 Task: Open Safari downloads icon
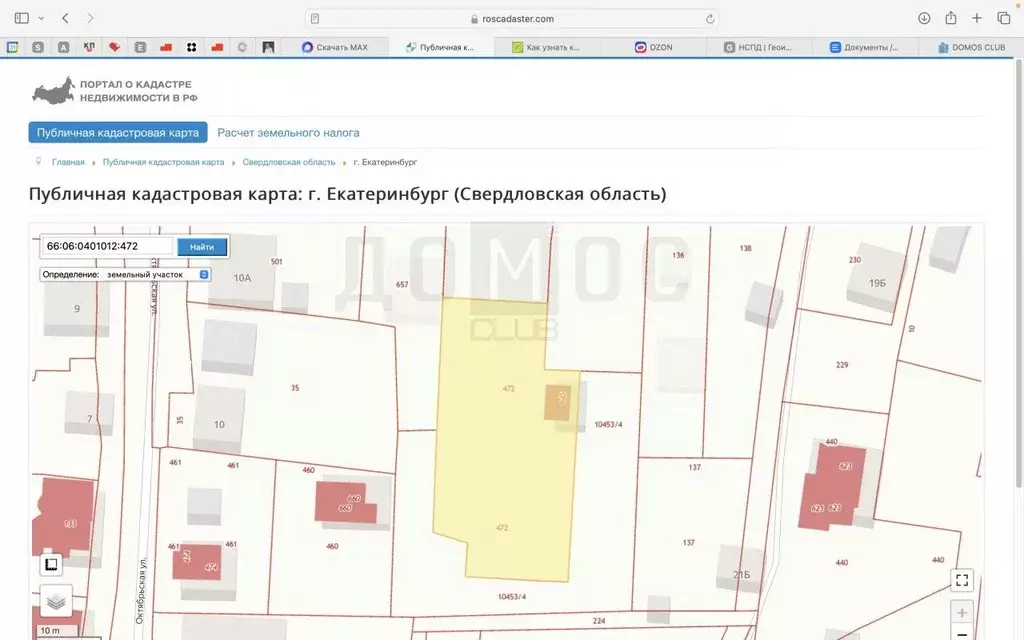tap(924, 18)
